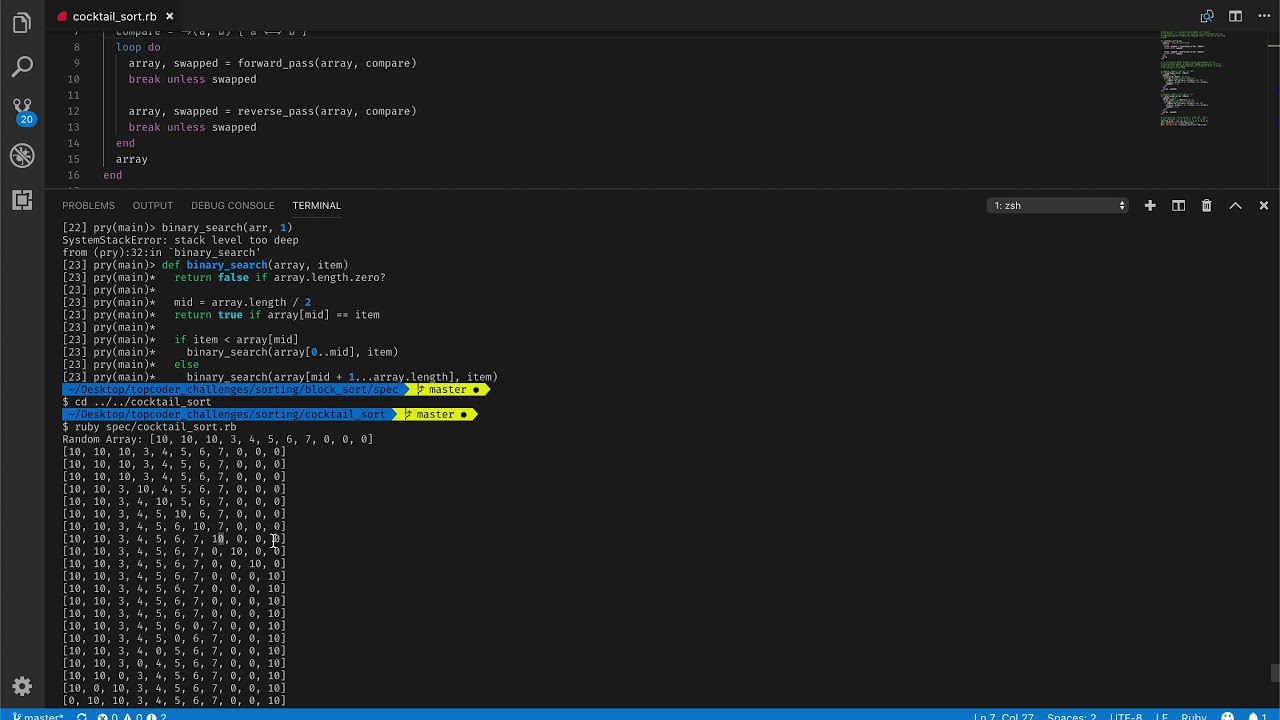This screenshot has height=720, width=1280.
Task: Close the cocktail_sort.rb editor tab
Action: coord(170,16)
